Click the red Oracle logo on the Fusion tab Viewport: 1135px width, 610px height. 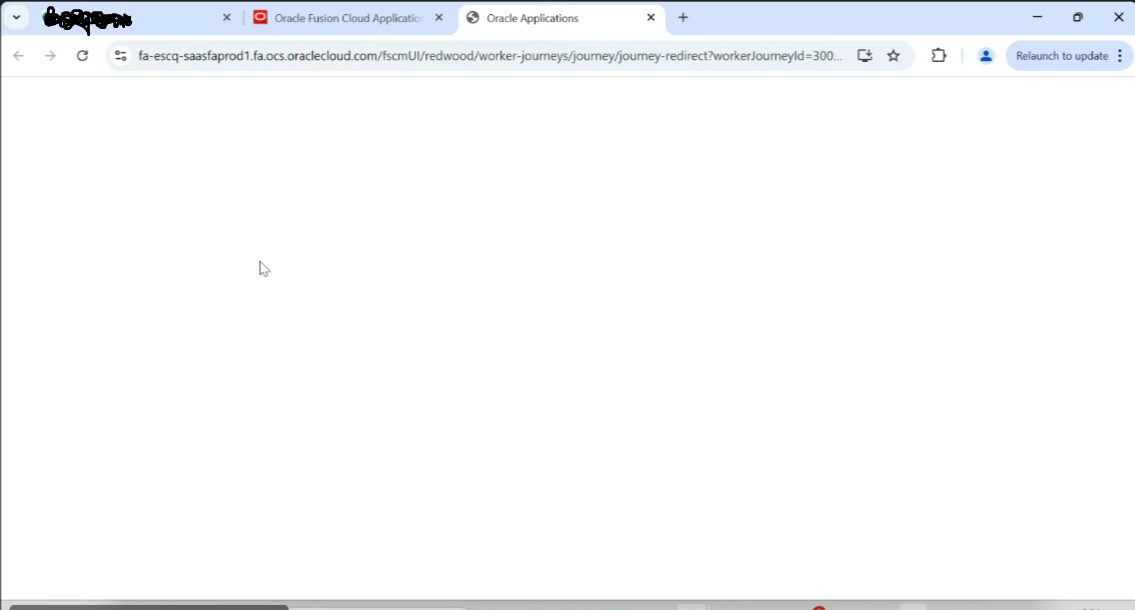click(261, 17)
